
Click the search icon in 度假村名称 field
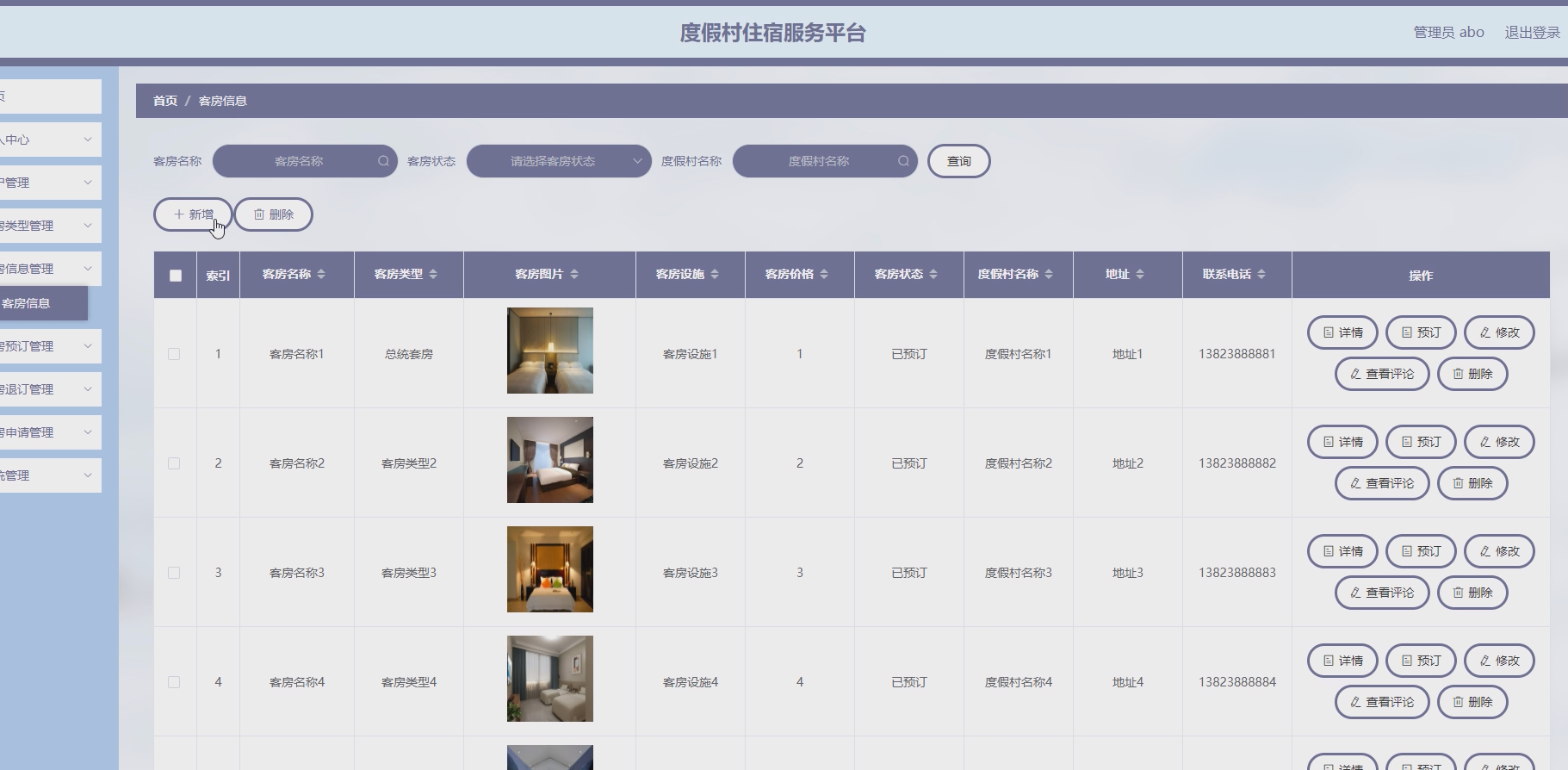click(903, 161)
